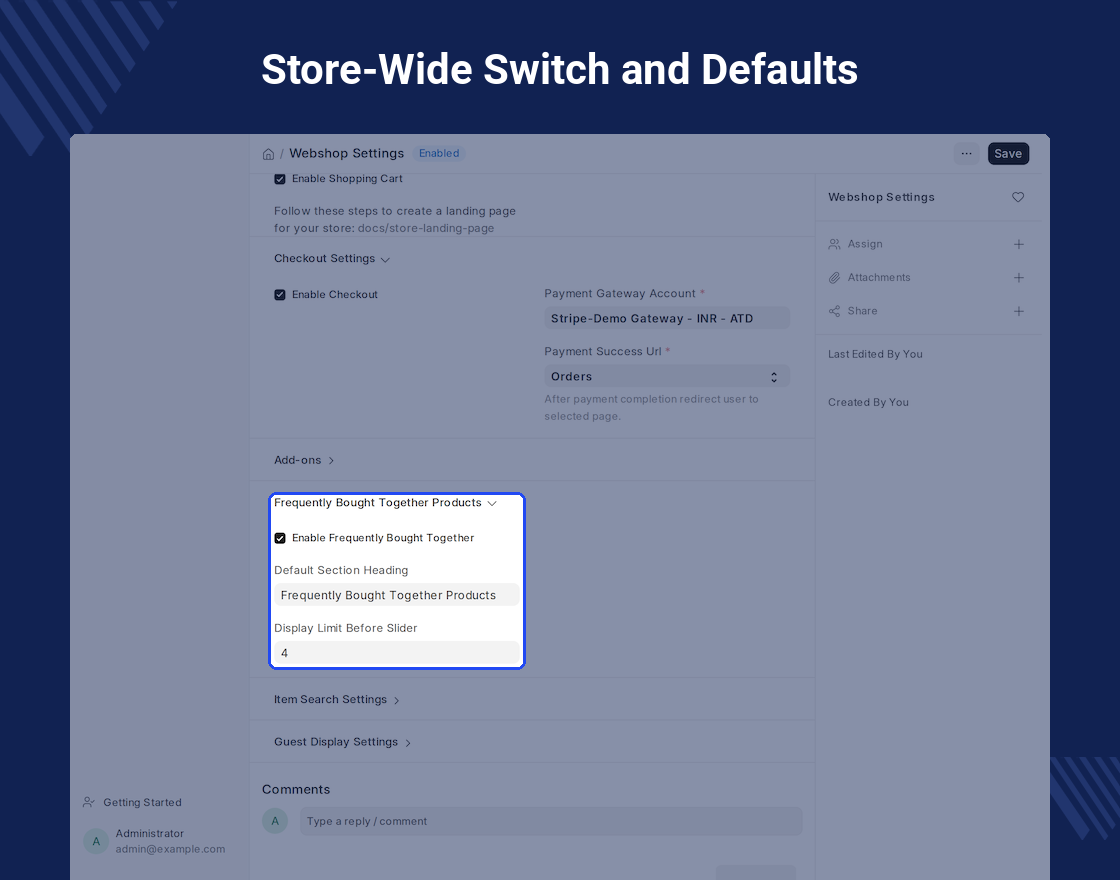
Task: Click the Attachments paperclip icon
Action: [x=834, y=278]
